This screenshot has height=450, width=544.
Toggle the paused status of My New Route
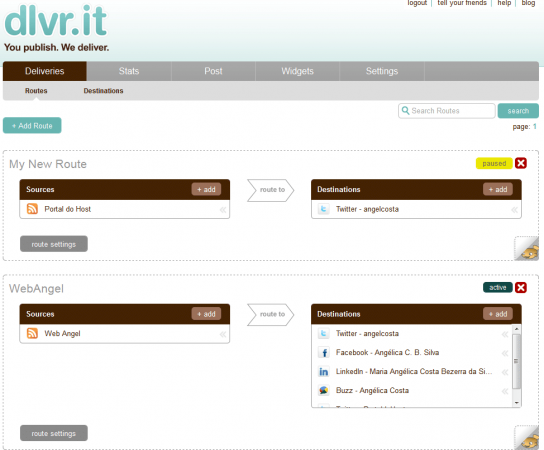[x=494, y=163]
